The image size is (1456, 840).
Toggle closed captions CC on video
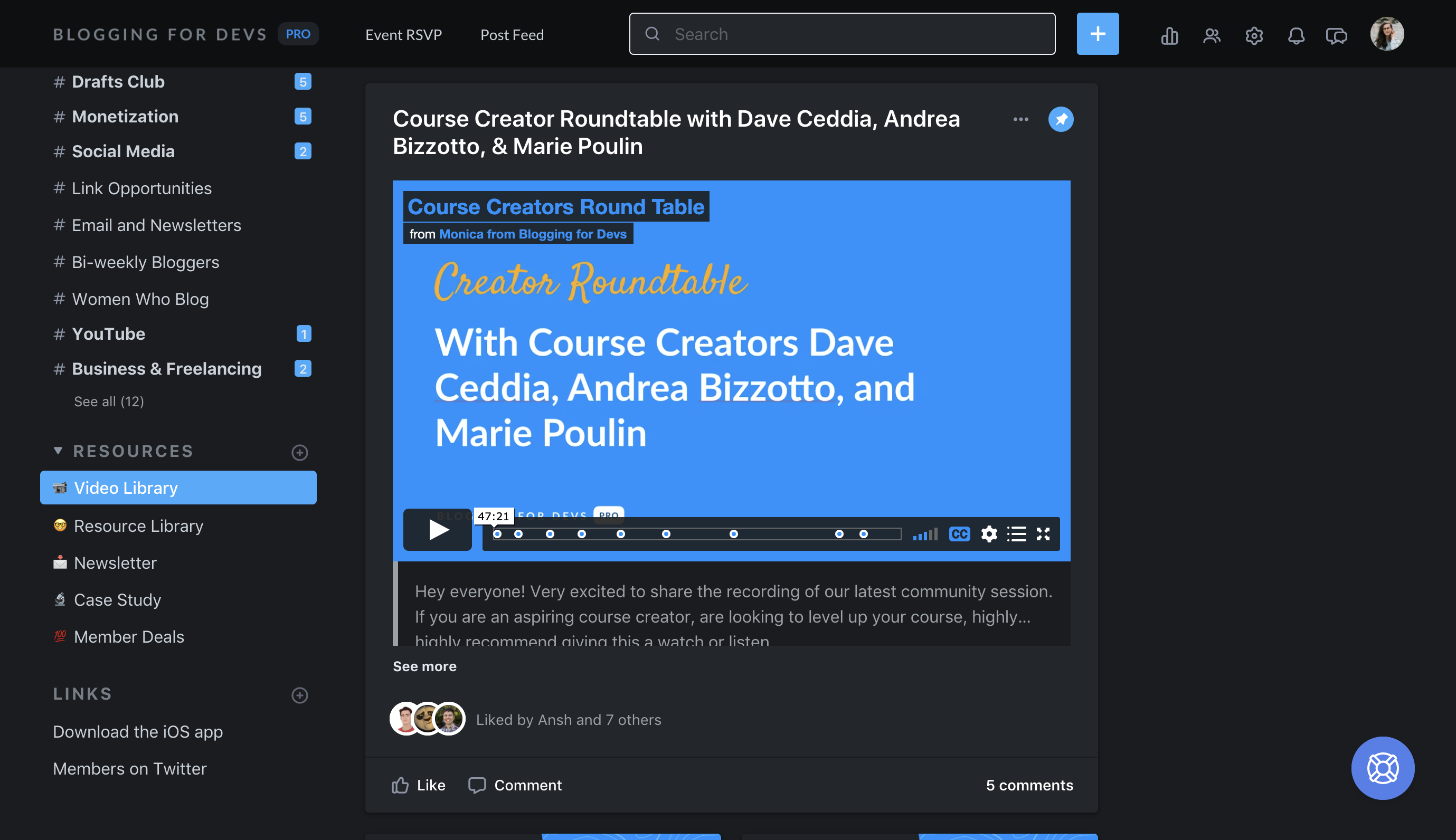point(959,534)
